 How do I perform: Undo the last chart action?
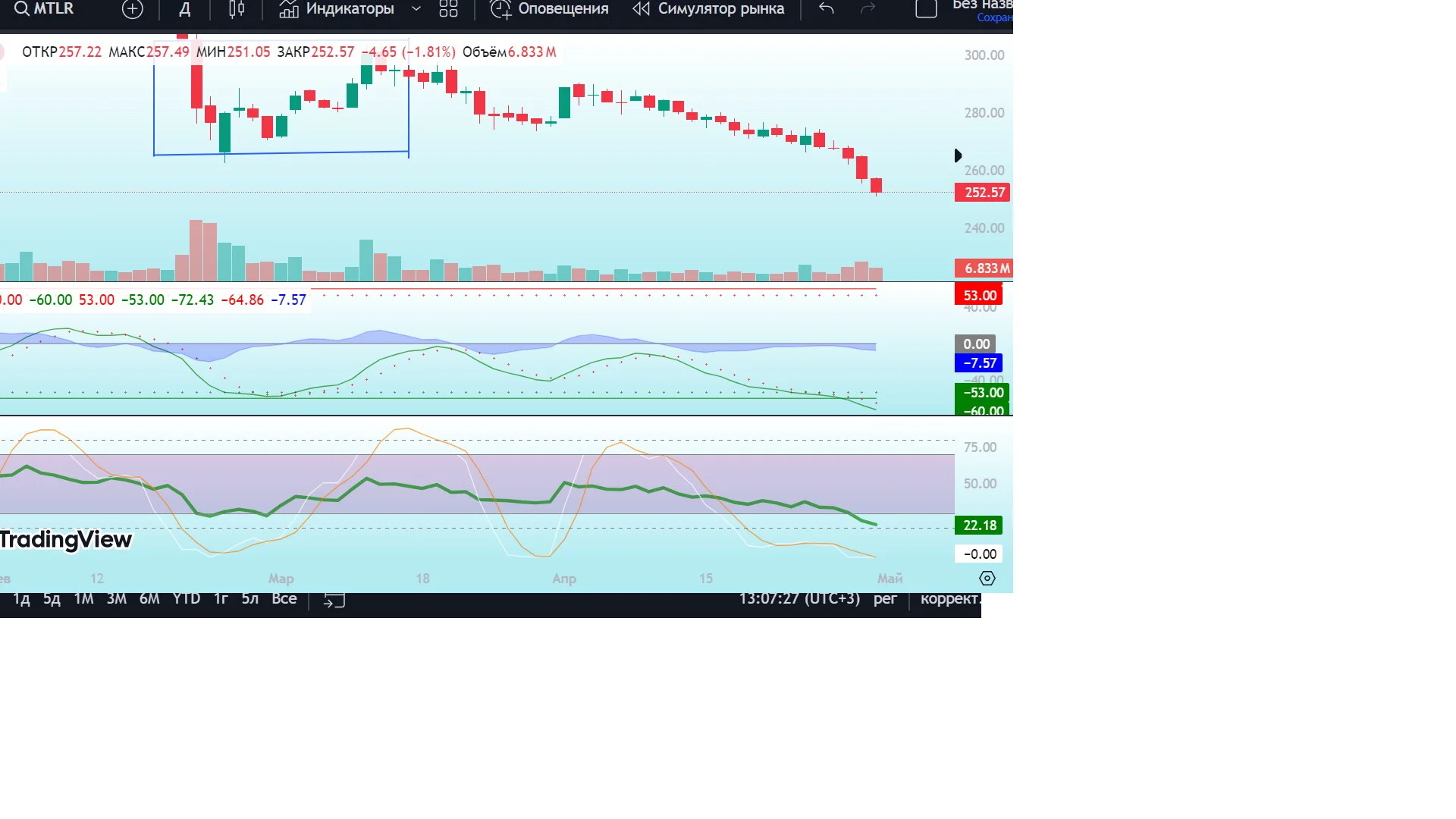[827, 9]
